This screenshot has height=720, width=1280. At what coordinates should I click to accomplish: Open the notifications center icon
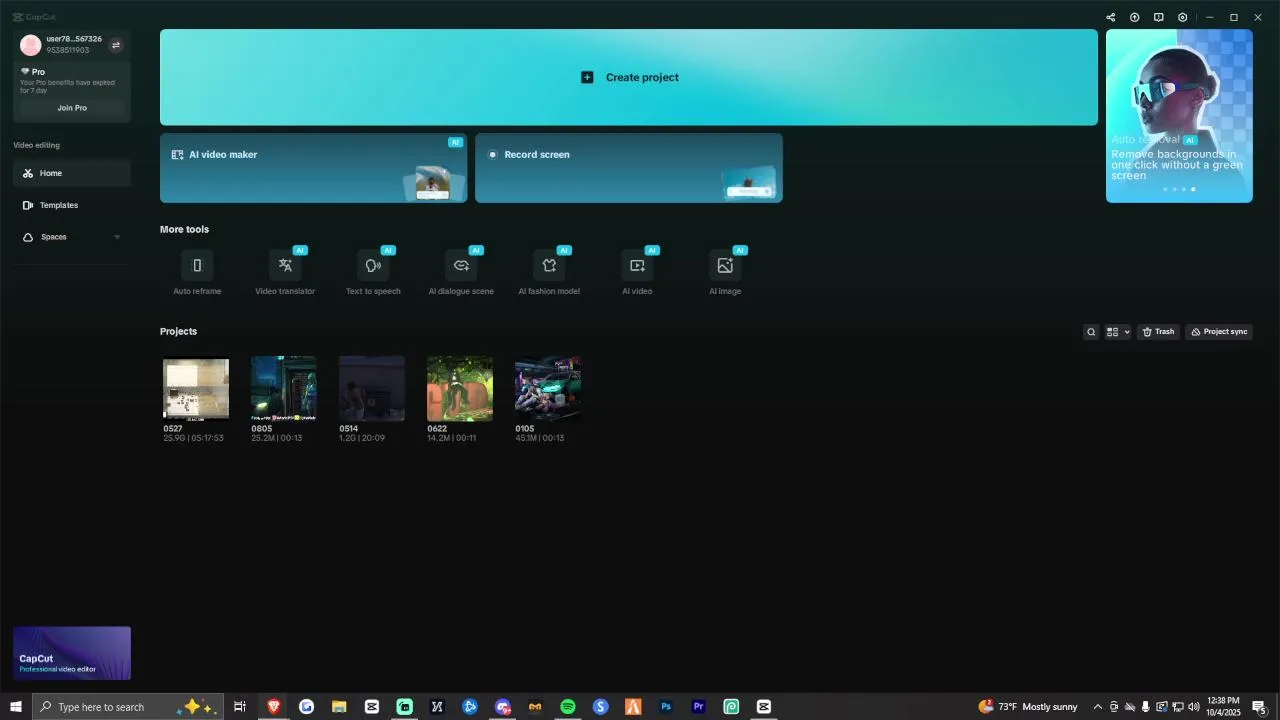point(1260,707)
